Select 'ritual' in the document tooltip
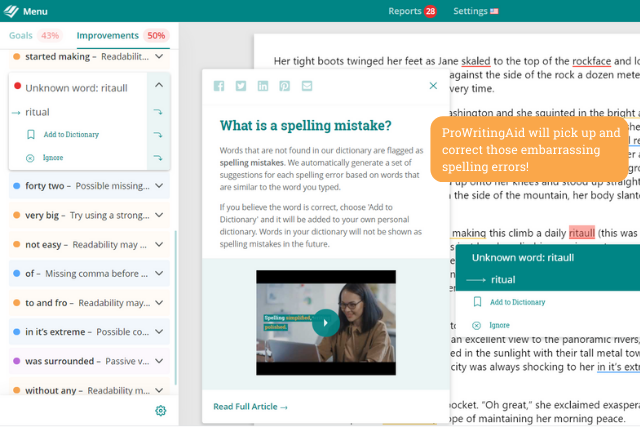This screenshot has height=427, width=640. pos(503,280)
